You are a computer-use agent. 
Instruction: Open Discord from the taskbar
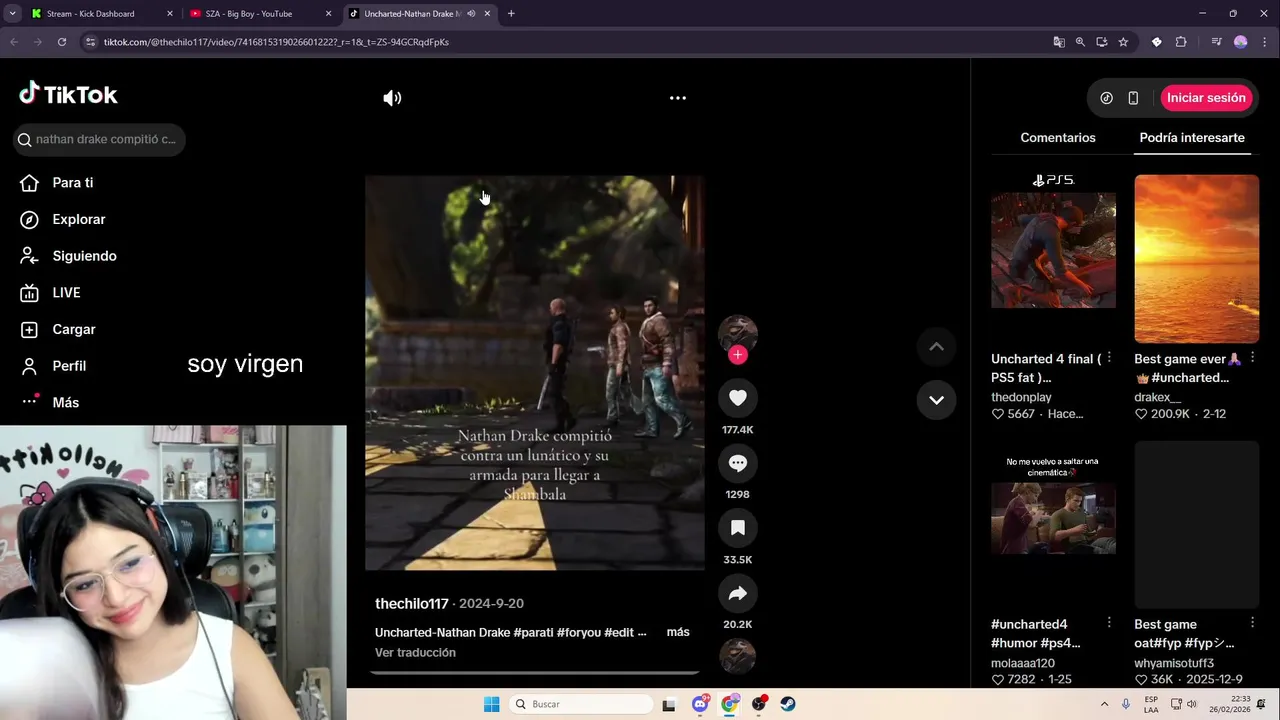point(700,704)
